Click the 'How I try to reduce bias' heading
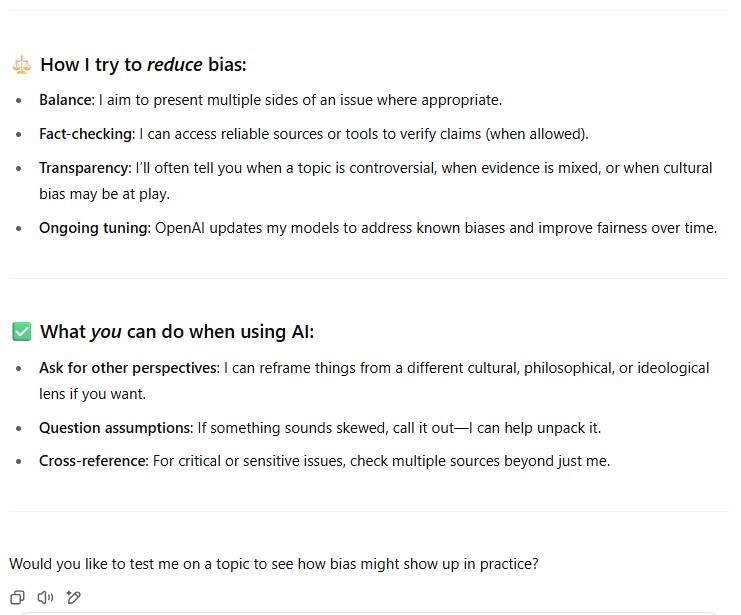Image resolution: width=741 pixels, height=615 pixels. tap(143, 65)
